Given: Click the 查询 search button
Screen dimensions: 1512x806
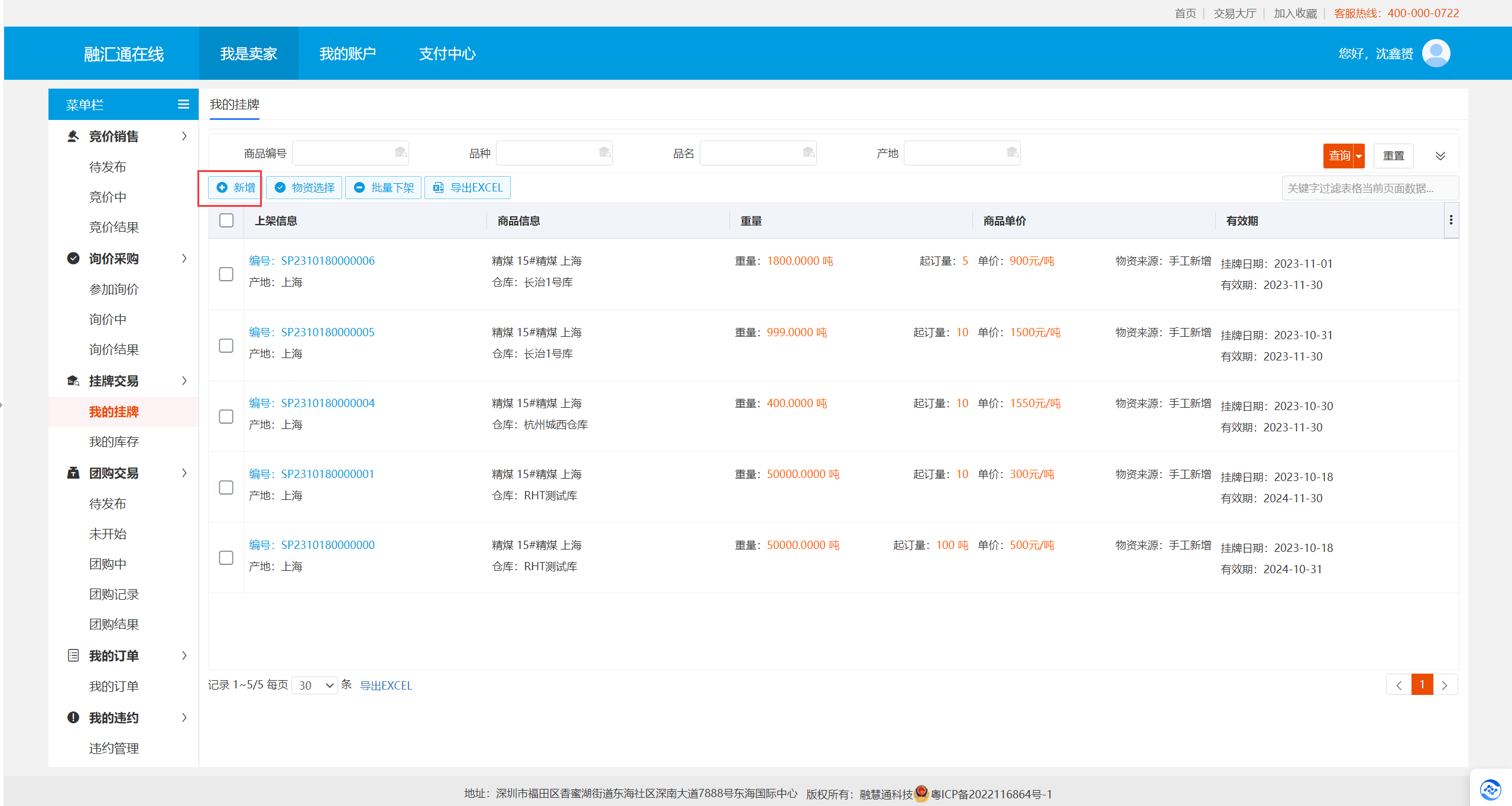Looking at the screenshot, I should click(x=1339, y=156).
